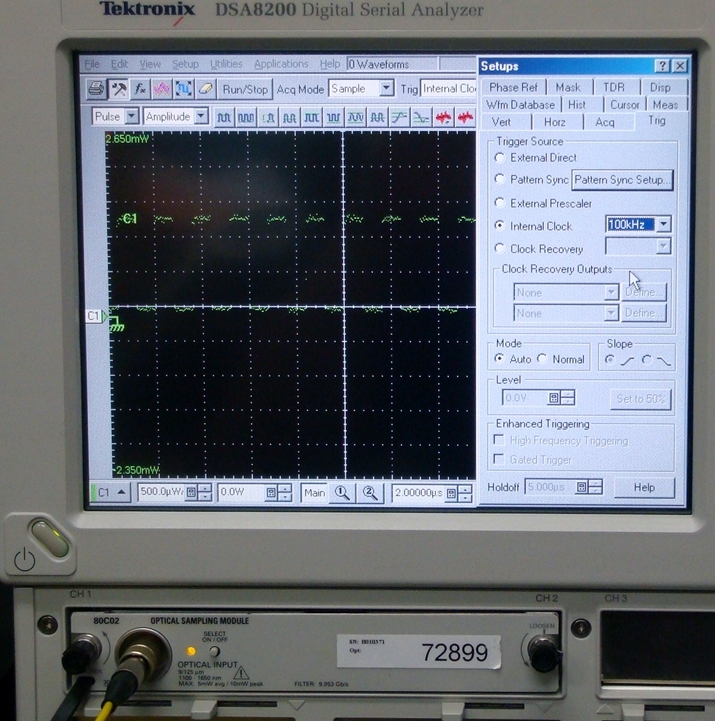Click the Pattern Sync Setup button
Screen dimensions: 715x721
622,180
